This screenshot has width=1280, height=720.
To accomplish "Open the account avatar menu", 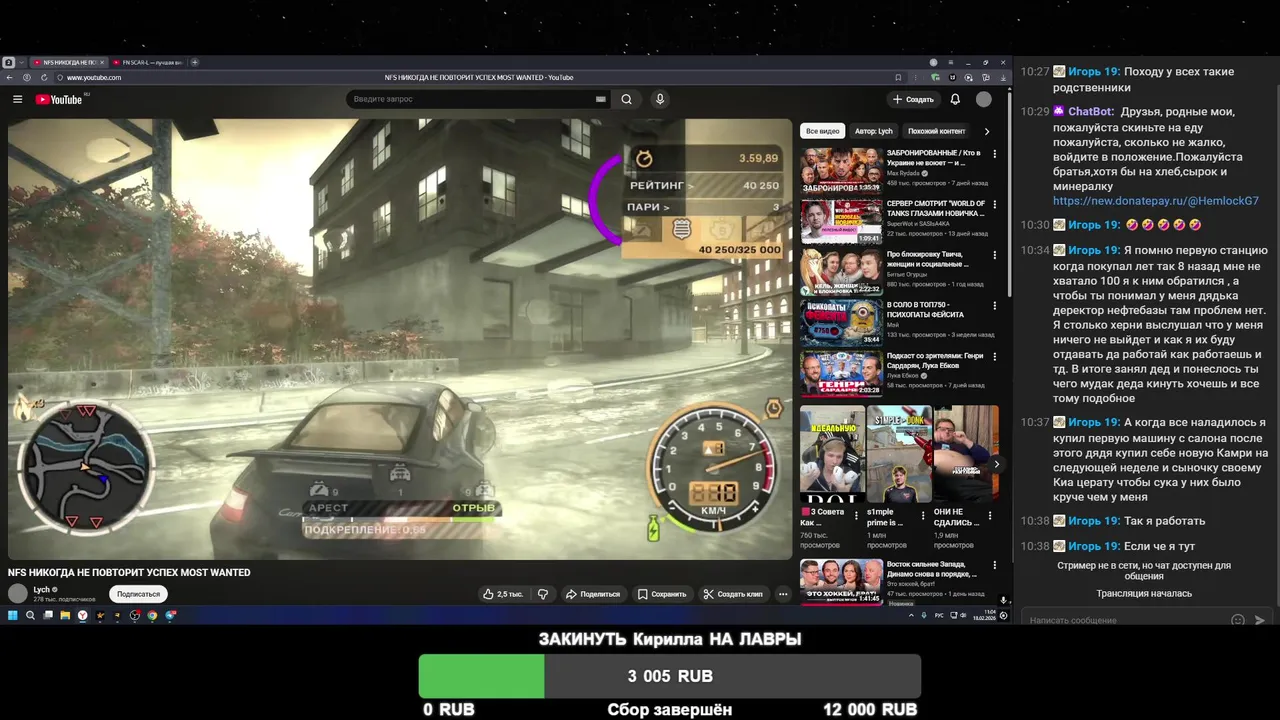I will click(x=984, y=99).
